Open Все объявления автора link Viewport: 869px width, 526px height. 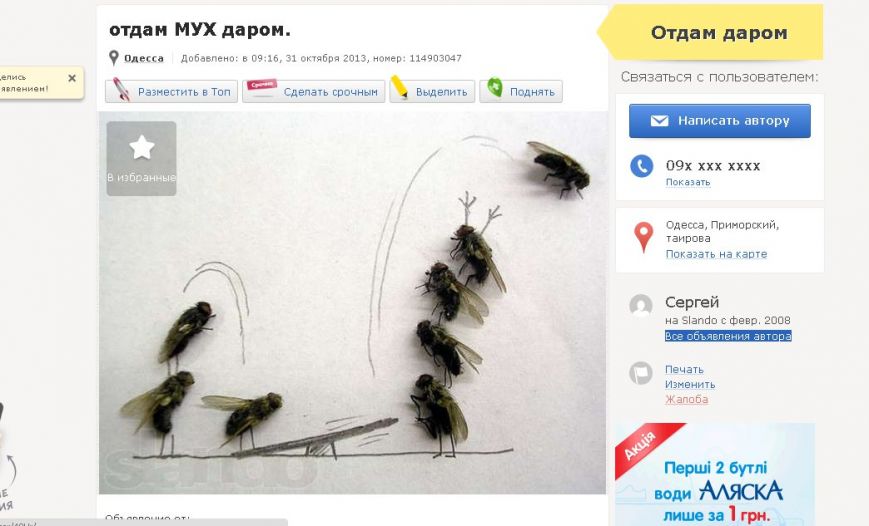pos(728,336)
